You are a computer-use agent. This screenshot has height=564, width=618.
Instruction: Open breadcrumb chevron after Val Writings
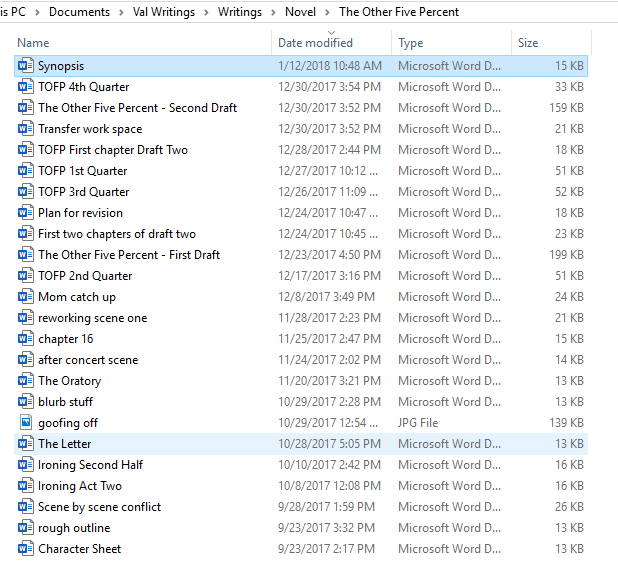pos(207,12)
